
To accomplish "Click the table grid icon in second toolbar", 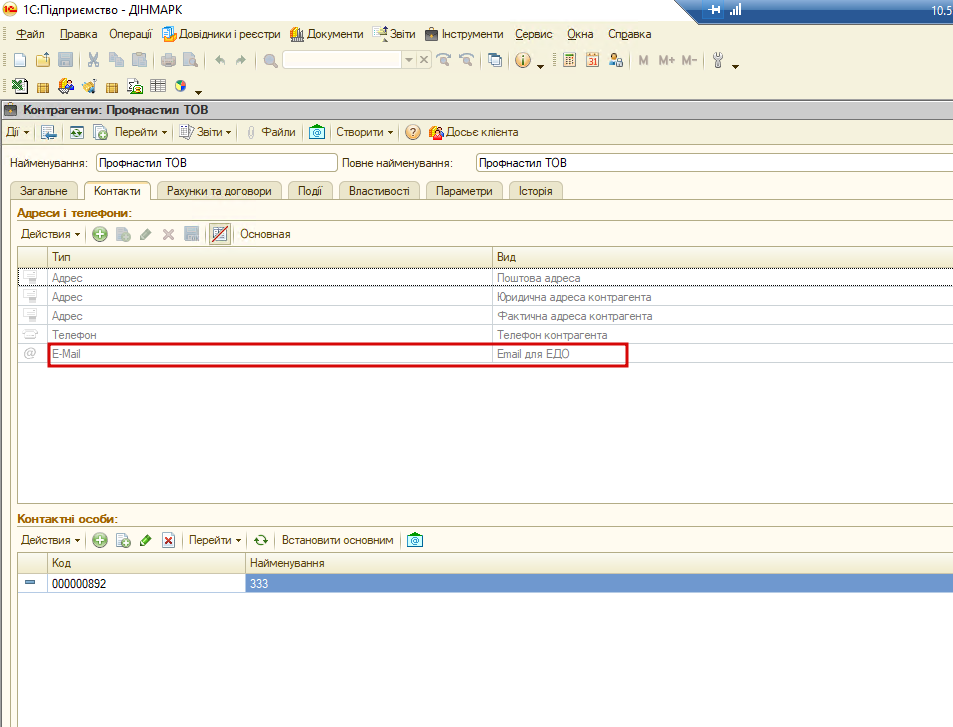I will [158, 86].
